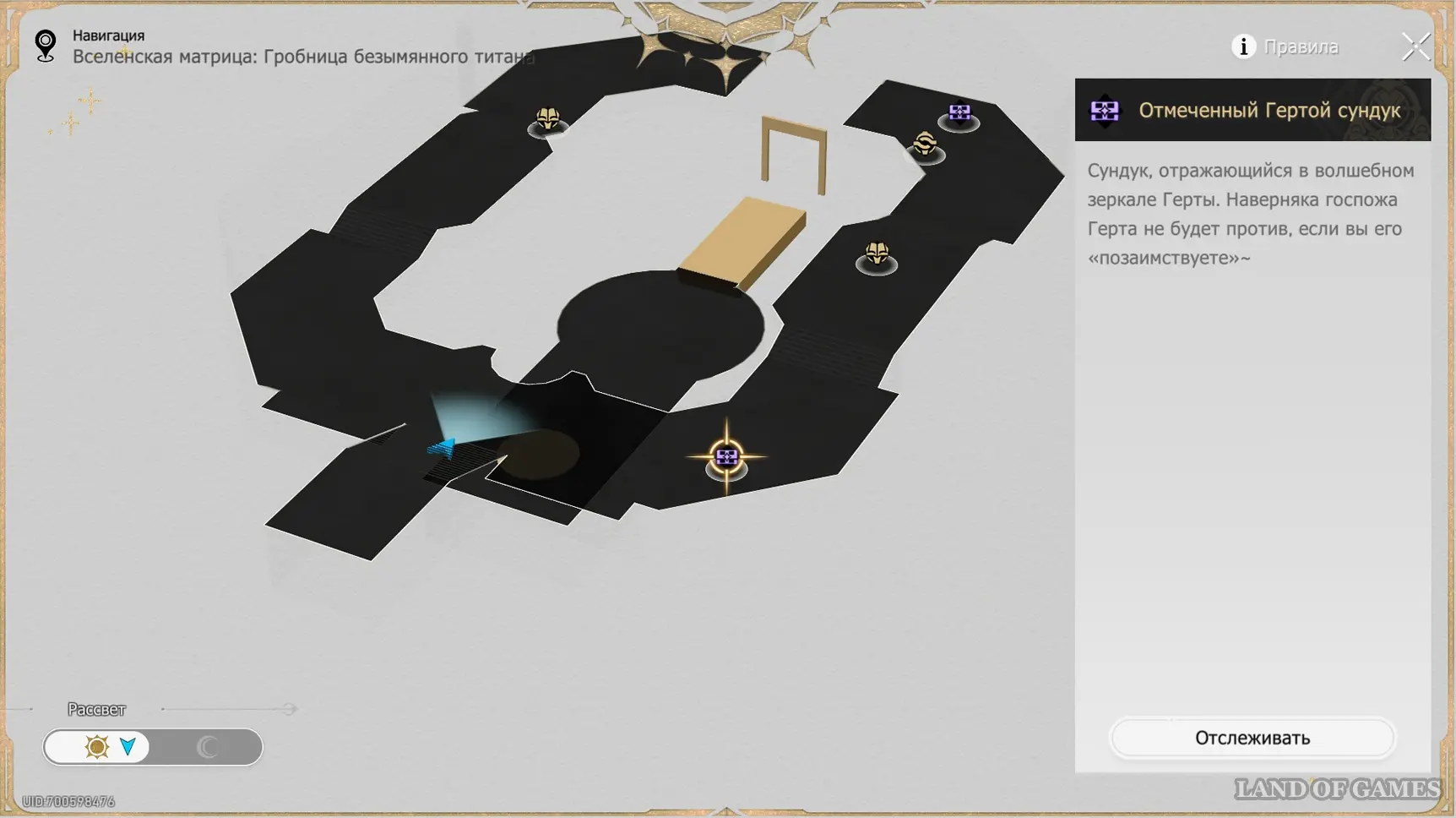Switch to daytime with the sun toggle

click(97, 747)
